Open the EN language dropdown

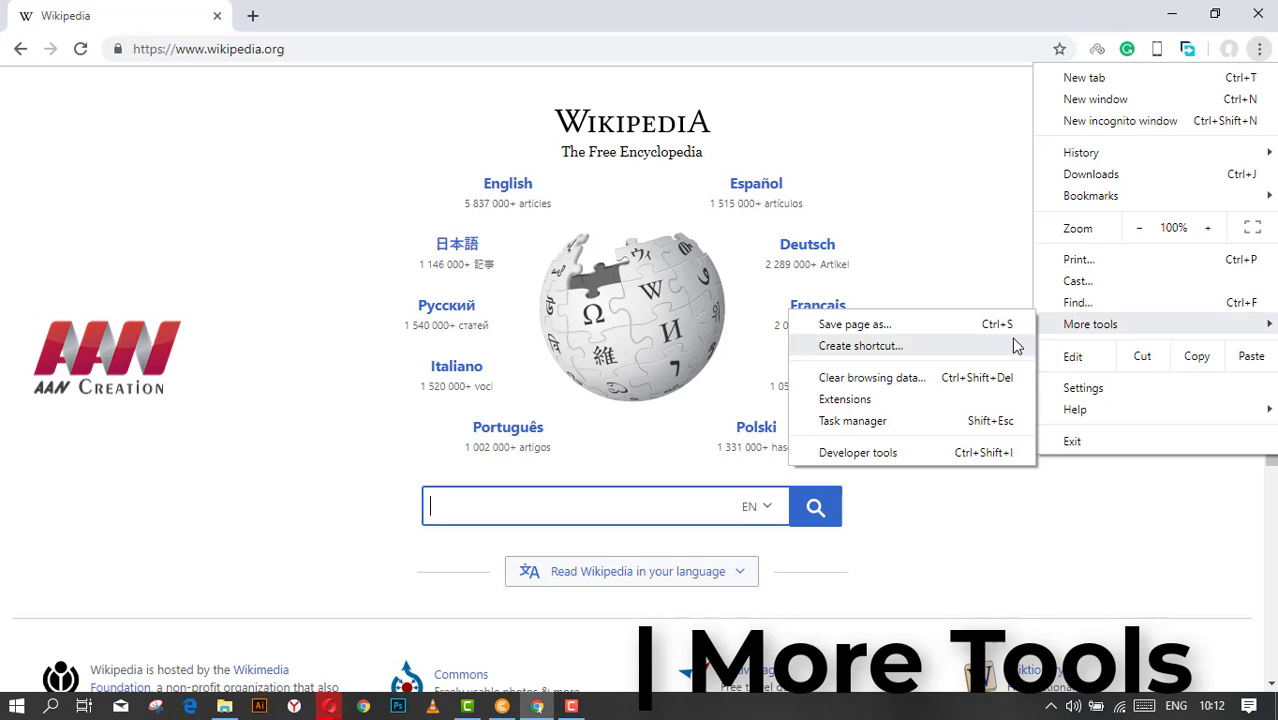(756, 507)
